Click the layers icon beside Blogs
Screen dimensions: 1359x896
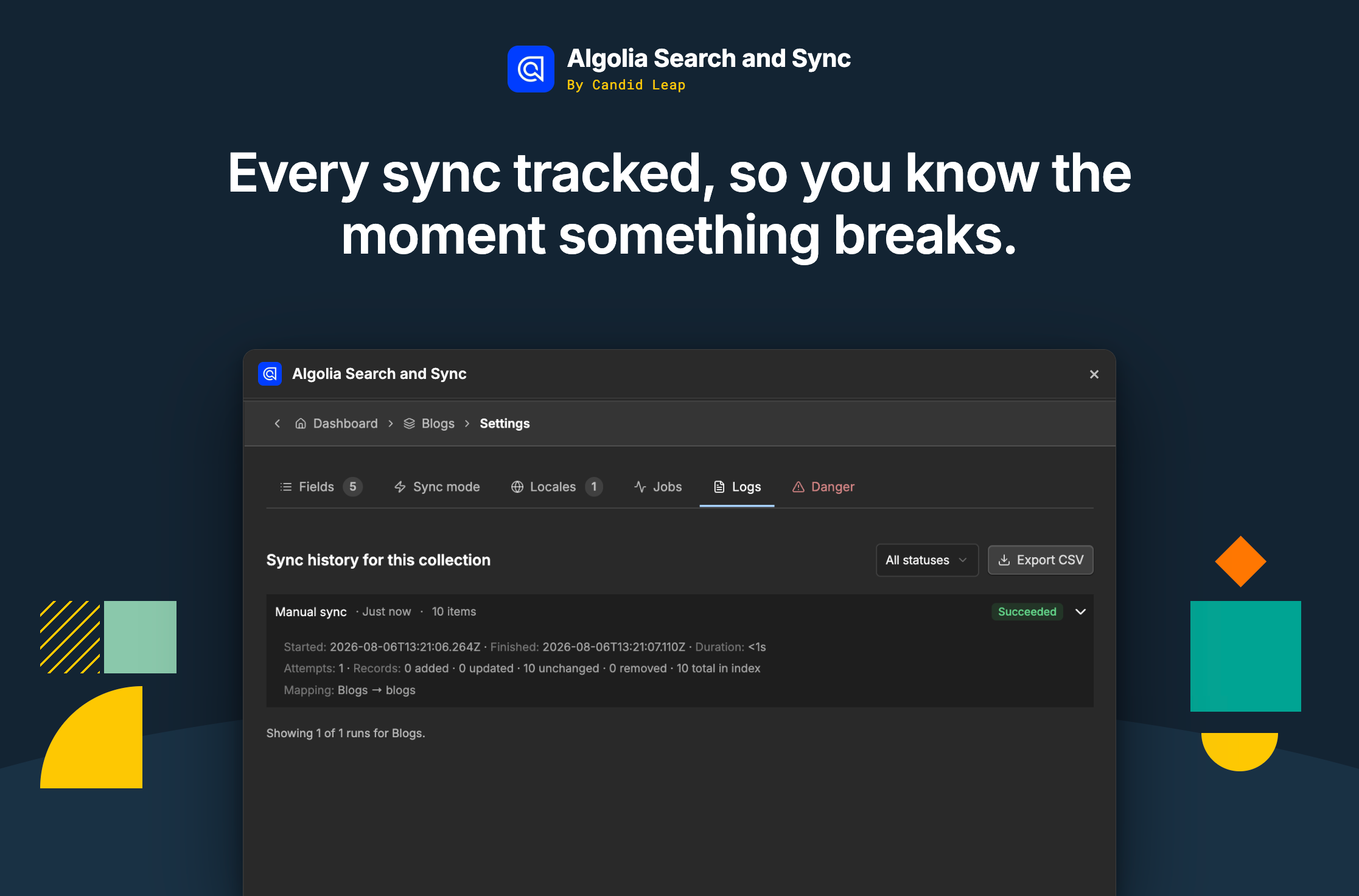tap(410, 423)
